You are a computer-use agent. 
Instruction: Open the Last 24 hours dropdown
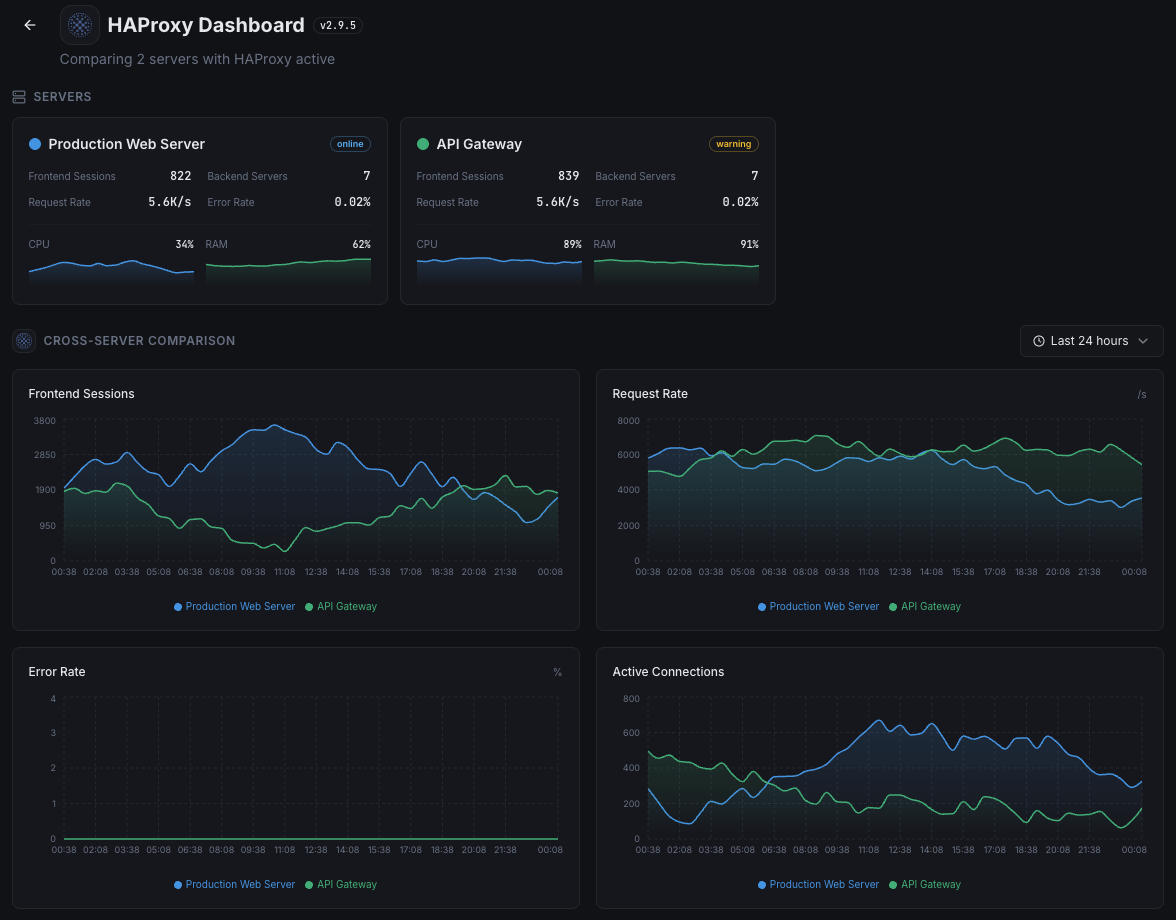(1091, 340)
